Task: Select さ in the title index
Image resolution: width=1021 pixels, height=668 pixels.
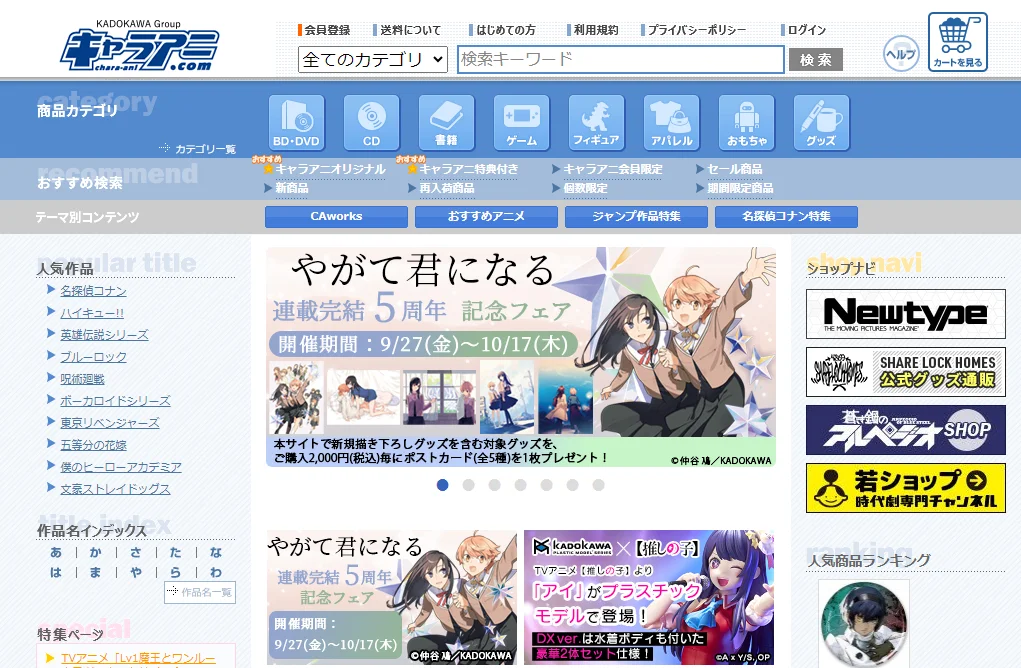Action: (x=135, y=553)
